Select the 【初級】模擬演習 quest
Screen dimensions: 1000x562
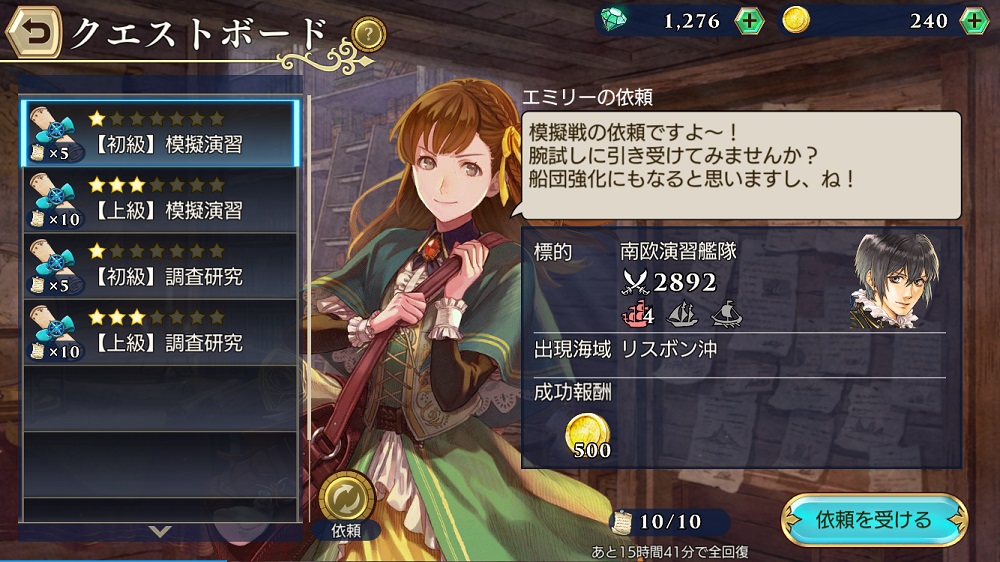160,133
